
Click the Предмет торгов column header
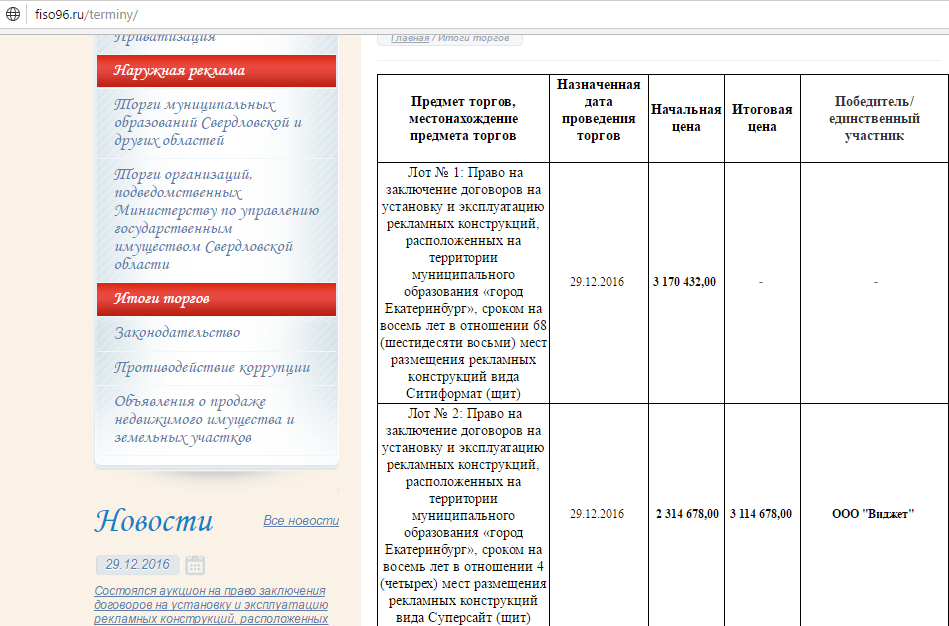463,119
